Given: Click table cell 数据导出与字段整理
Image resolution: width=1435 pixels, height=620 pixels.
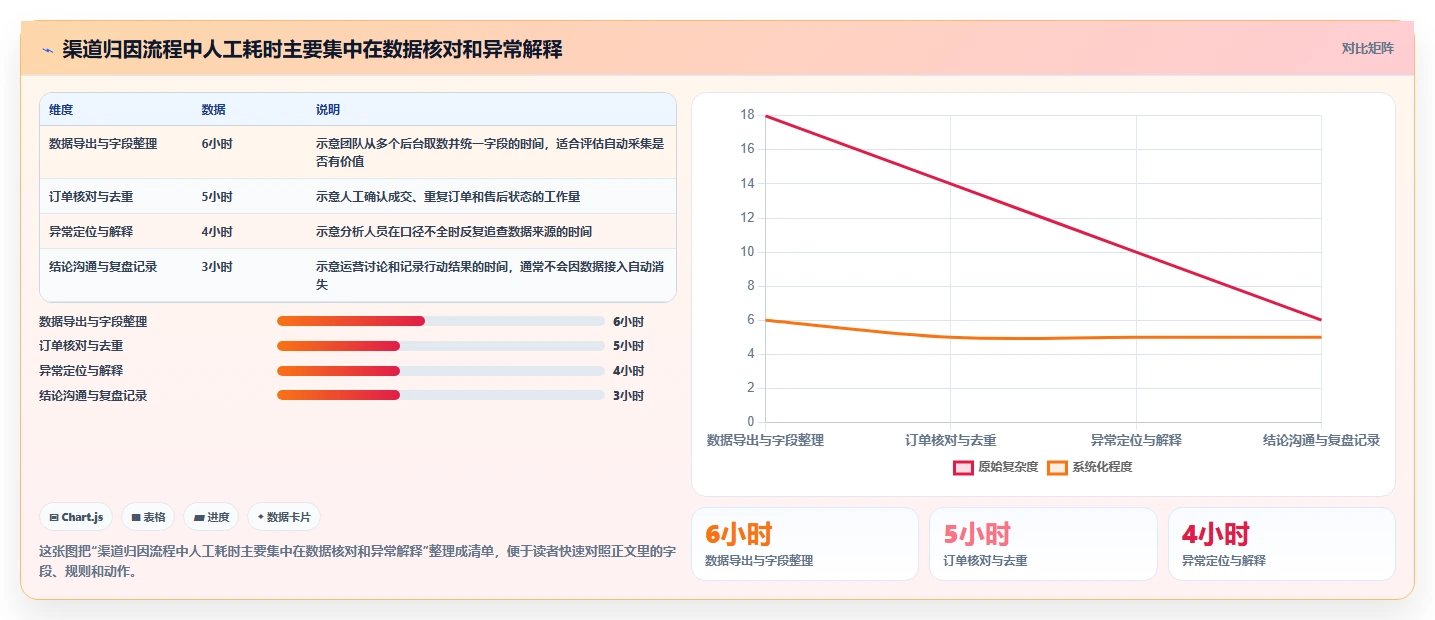Looking at the screenshot, I should click(x=103, y=144).
